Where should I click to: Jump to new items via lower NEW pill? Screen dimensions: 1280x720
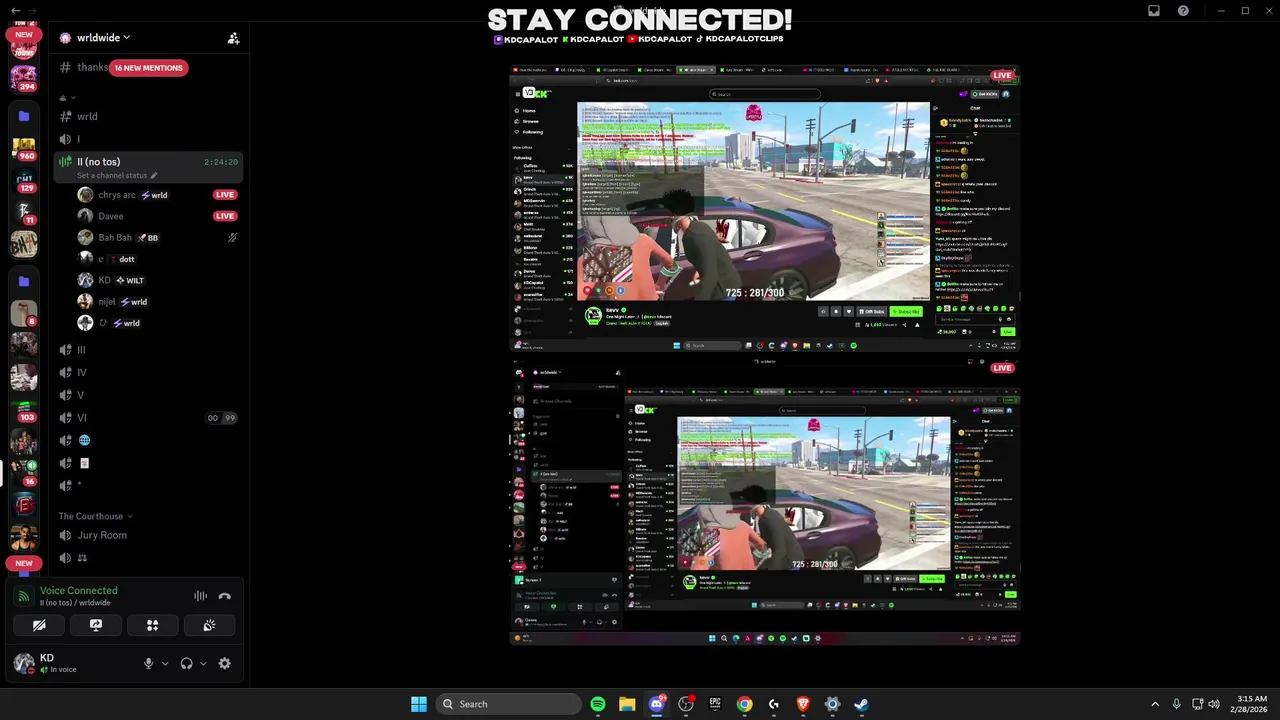click(x=24, y=563)
